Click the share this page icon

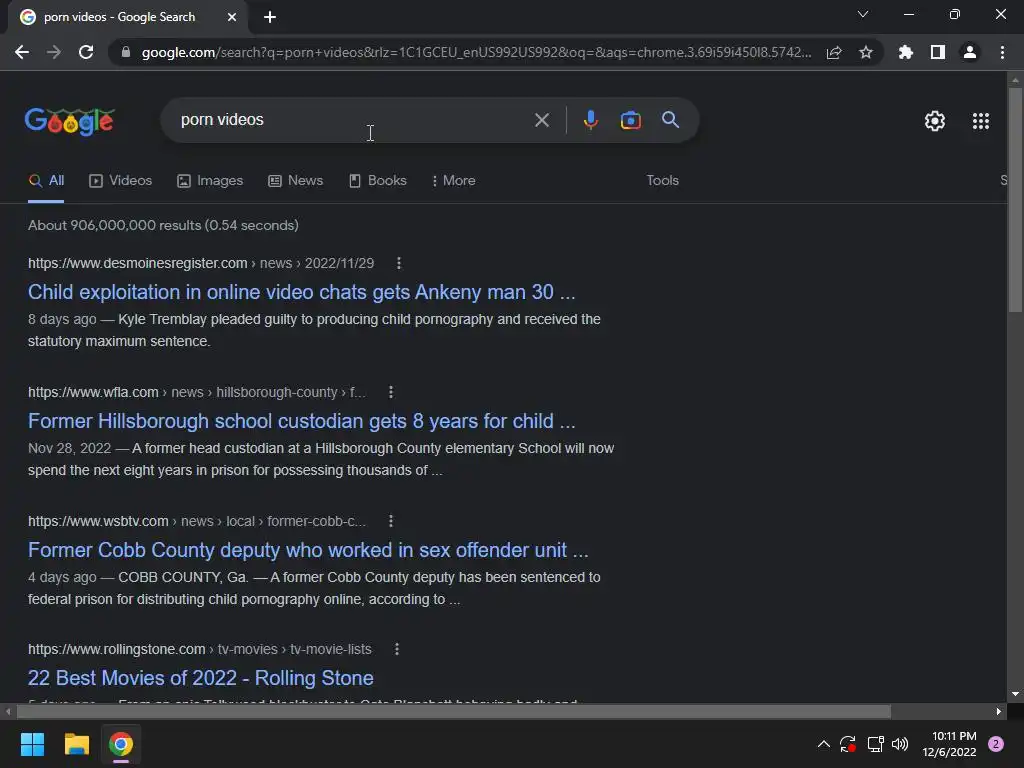coord(834,52)
